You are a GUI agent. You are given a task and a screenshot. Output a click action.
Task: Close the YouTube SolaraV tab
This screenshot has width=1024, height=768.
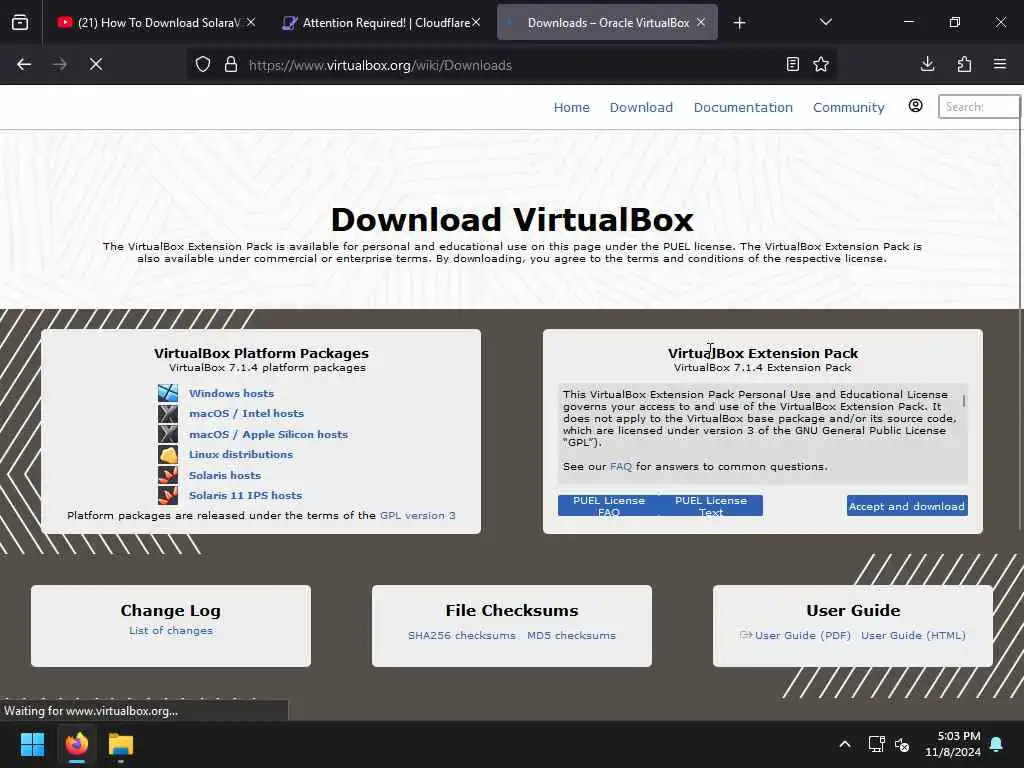click(251, 22)
